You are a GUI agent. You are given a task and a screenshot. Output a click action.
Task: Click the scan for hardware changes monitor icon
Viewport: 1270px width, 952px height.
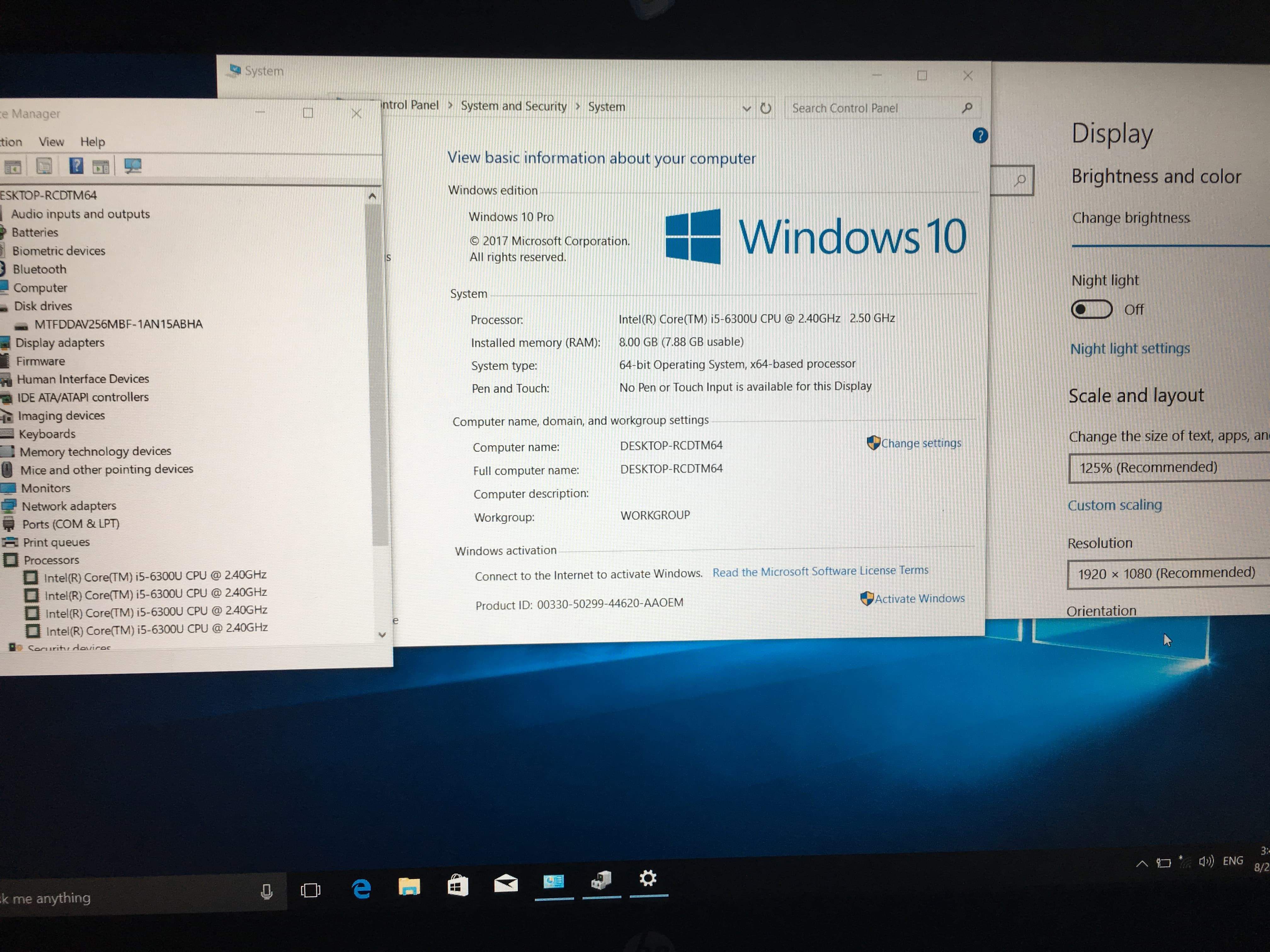[133, 167]
